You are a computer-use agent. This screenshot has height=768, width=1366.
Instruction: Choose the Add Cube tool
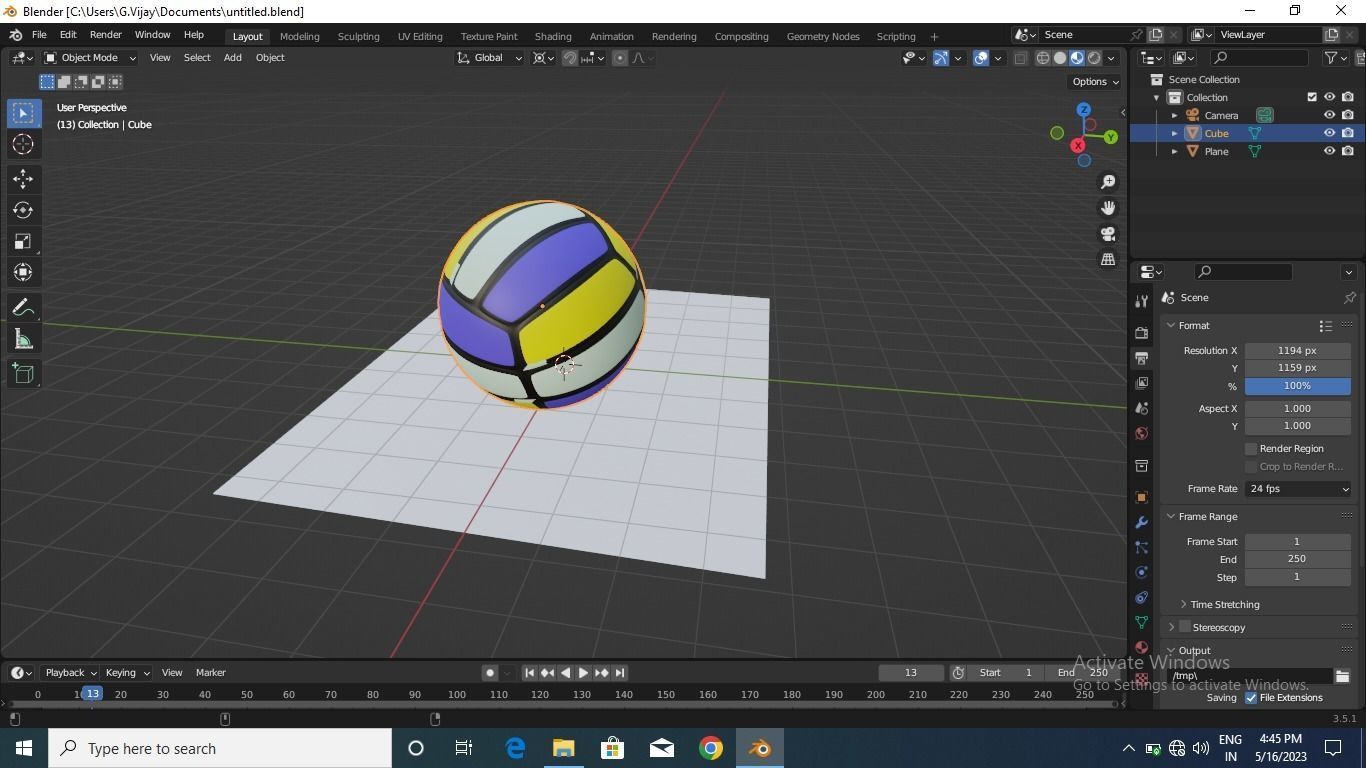point(23,374)
